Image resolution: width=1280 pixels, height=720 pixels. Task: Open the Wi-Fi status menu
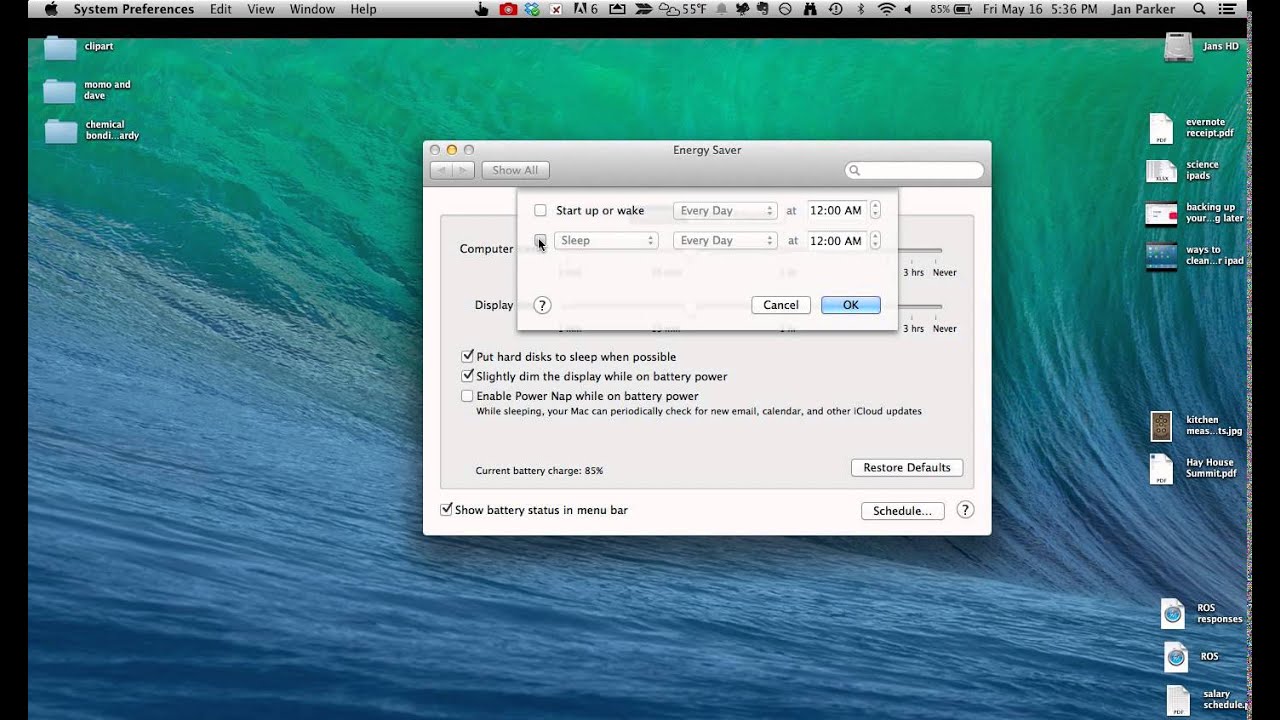(886, 9)
